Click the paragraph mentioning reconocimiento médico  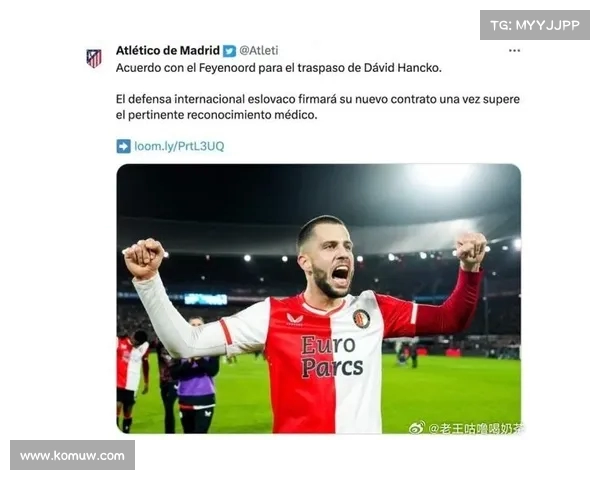318,107
